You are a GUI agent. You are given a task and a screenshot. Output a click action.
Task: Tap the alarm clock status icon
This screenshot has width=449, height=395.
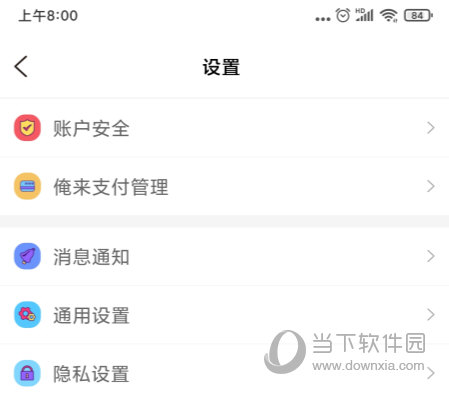[x=343, y=15]
